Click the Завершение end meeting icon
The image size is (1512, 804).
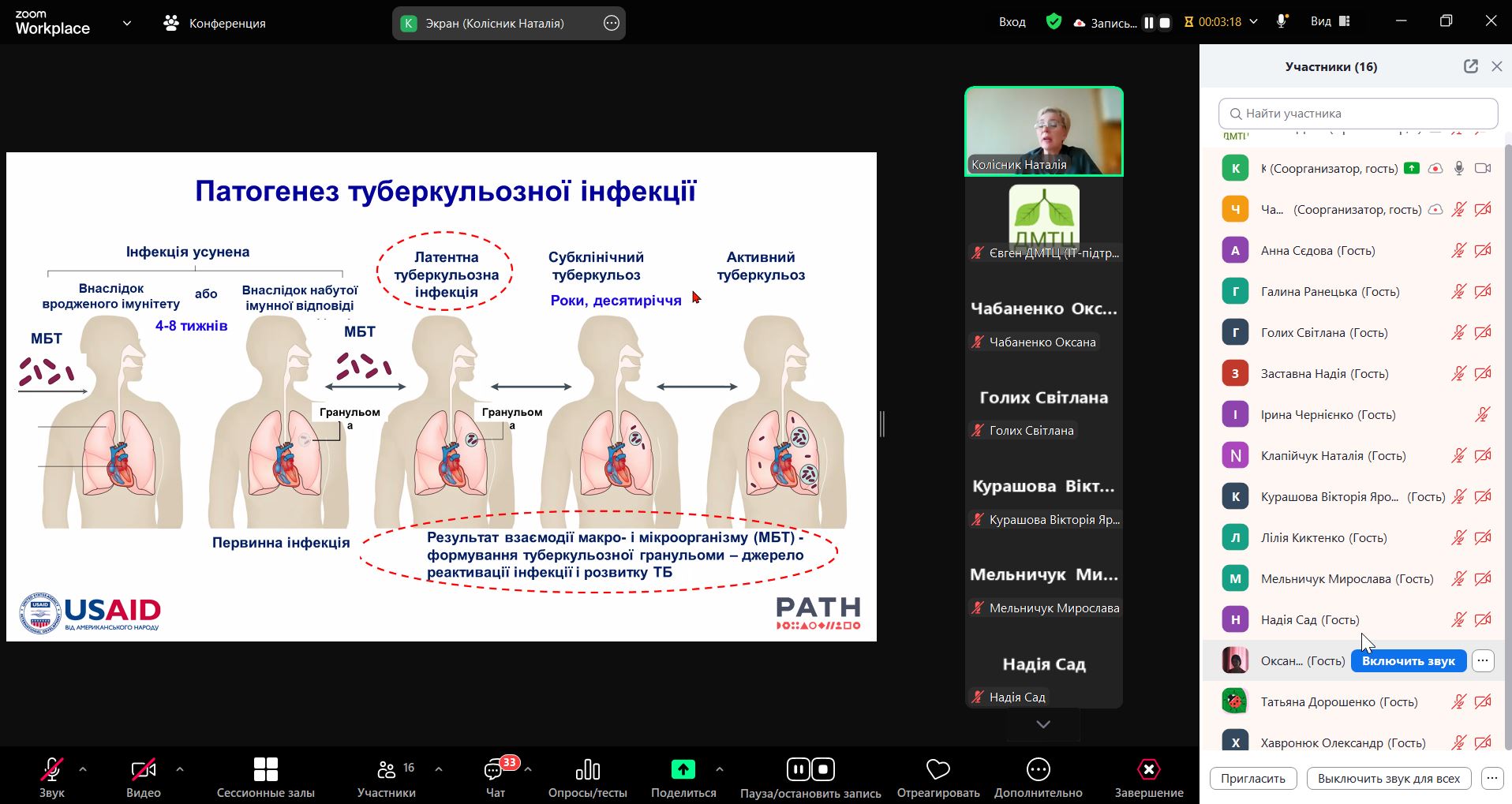1148,769
